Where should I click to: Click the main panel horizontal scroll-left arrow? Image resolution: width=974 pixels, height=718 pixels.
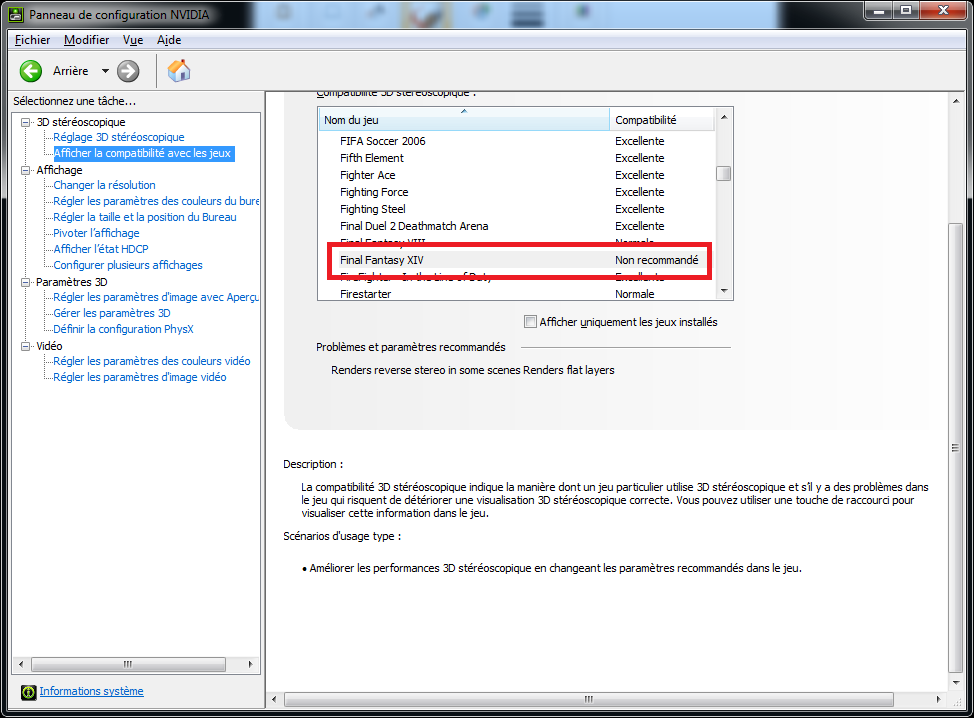click(x=274, y=699)
